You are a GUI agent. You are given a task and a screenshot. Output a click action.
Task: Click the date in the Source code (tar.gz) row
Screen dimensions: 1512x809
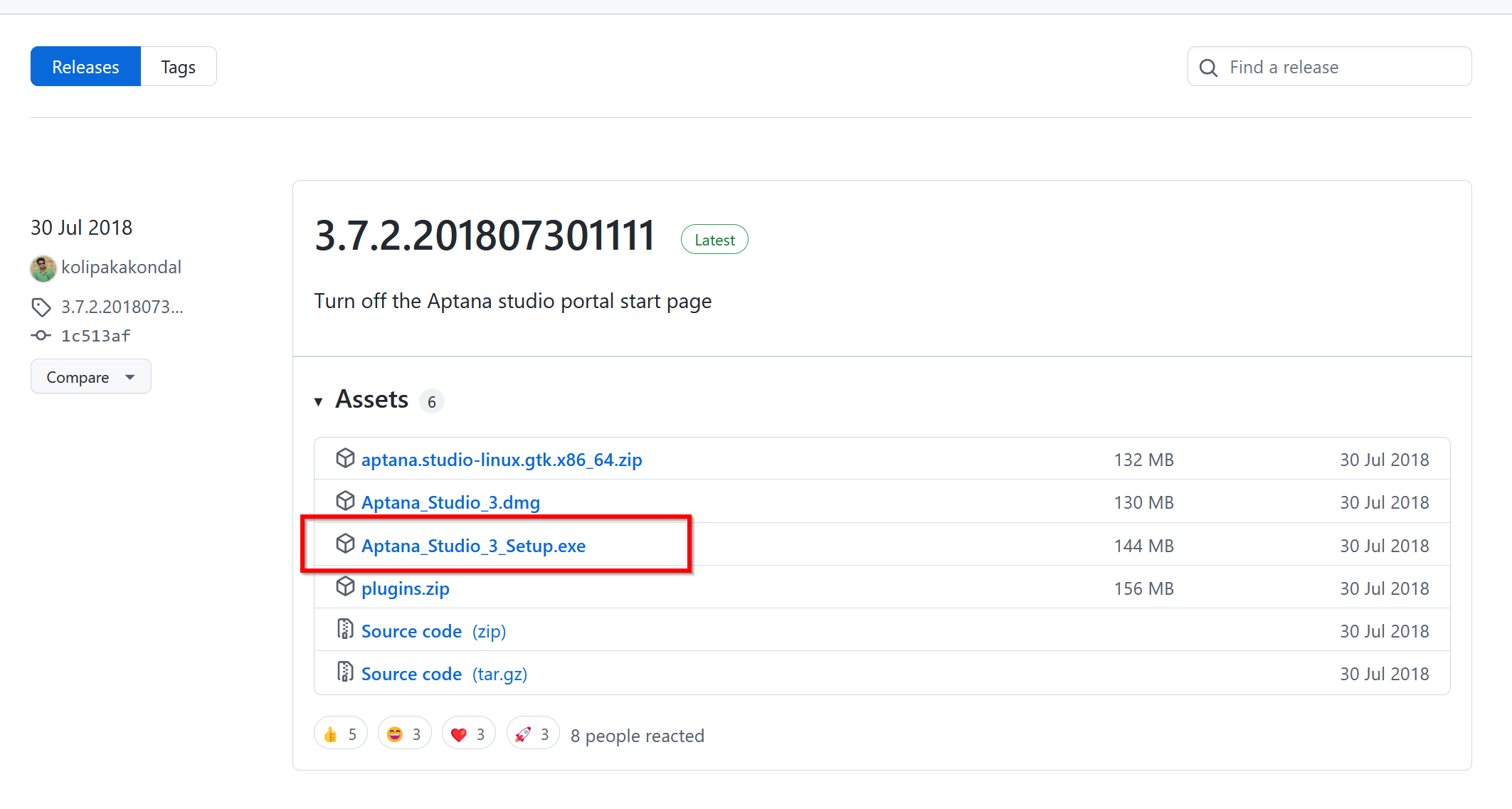point(1385,674)
